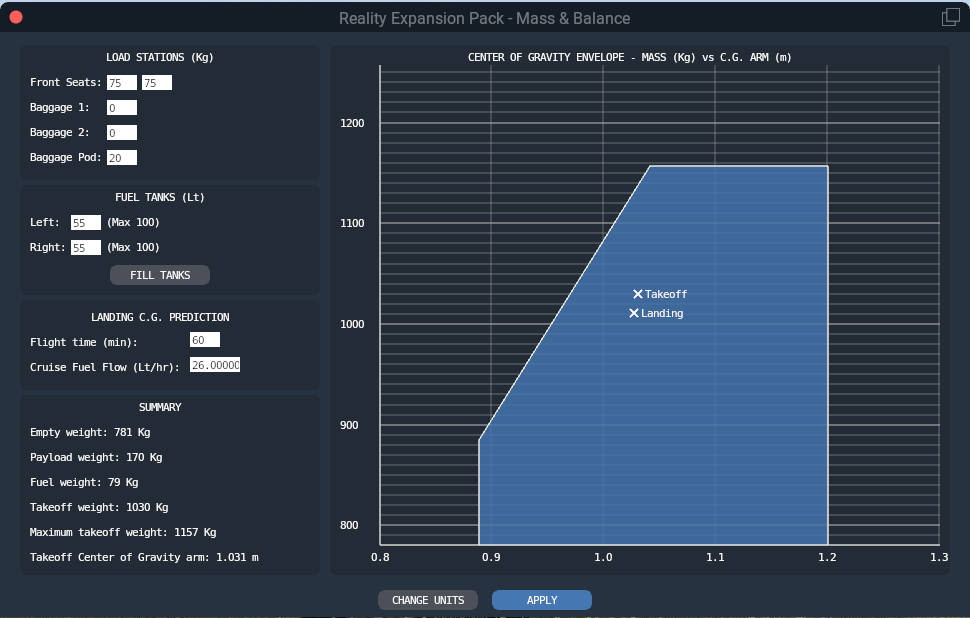Image resolution: width=970 pixels, height=618 pixels.
Task: Click the 'Takeoff weight: 1030 Kg' text
Action: (99, 507)
